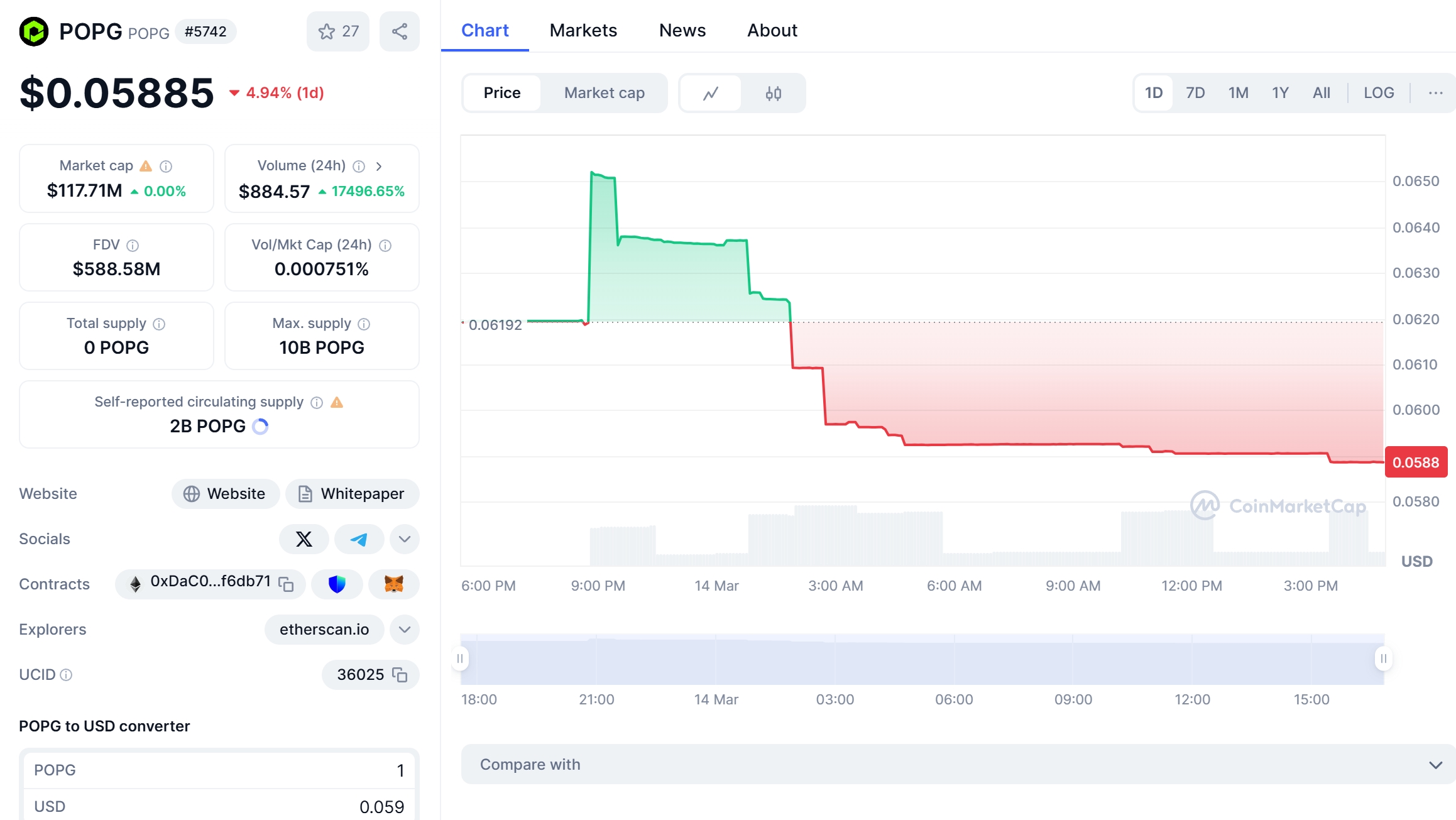
Task: Expand the additional socials dropdown
Action: pyautogui.click(x=405, y=539)
